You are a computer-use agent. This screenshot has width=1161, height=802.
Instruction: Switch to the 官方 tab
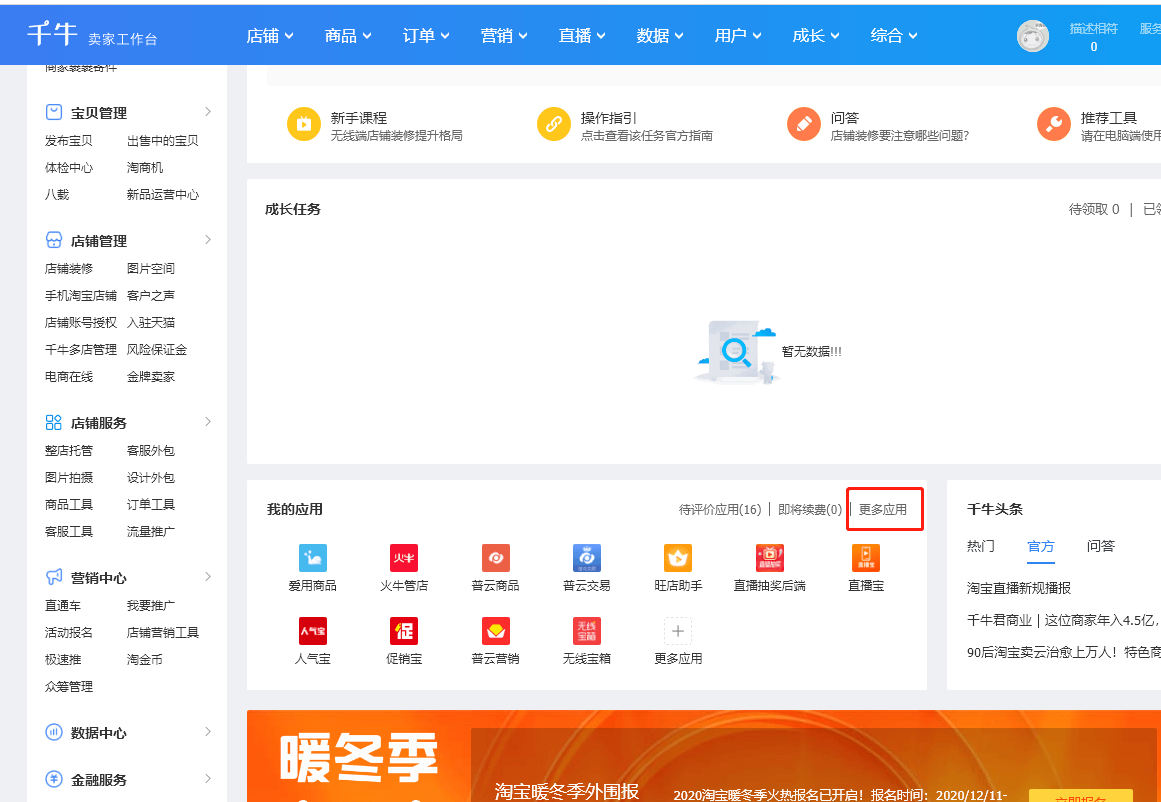coord(1040,547)
